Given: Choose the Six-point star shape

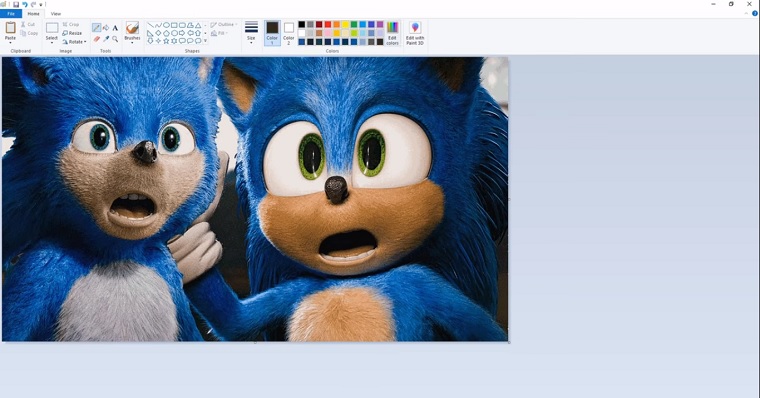Looking at the screenshot, I should [174, 41].
